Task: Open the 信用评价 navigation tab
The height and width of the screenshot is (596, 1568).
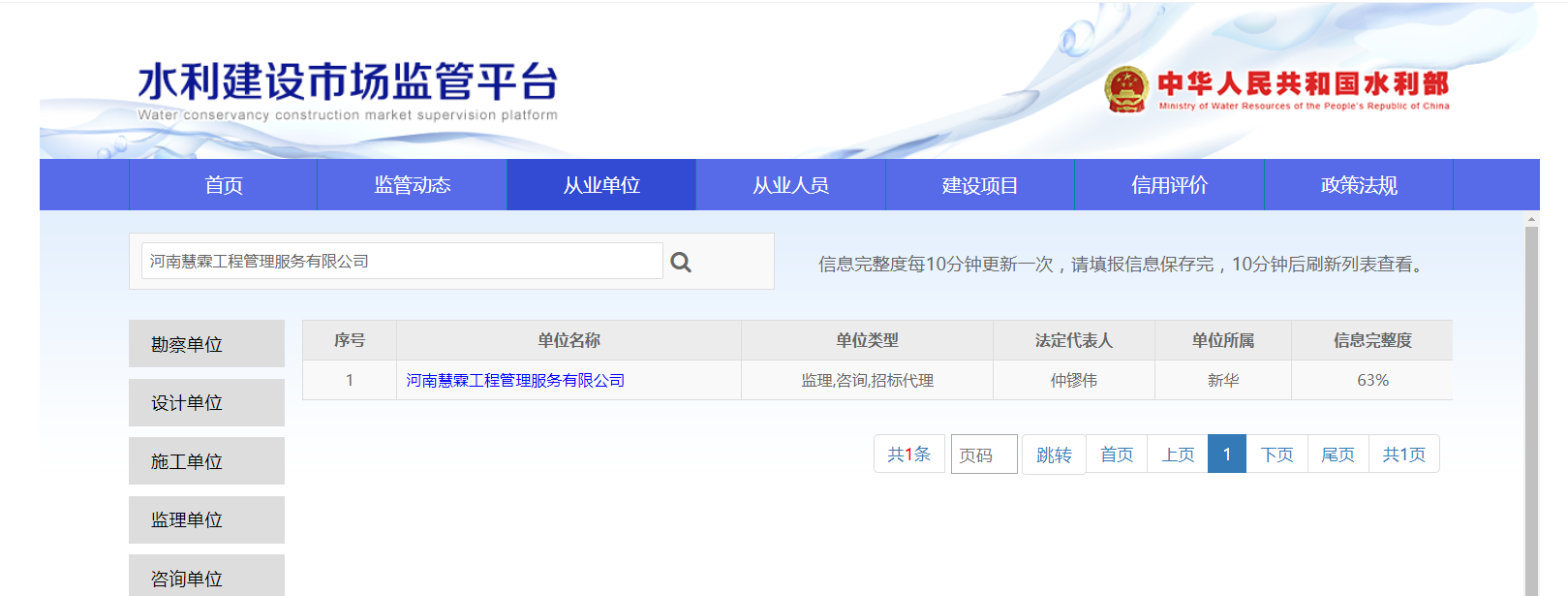Action: 1169,185
